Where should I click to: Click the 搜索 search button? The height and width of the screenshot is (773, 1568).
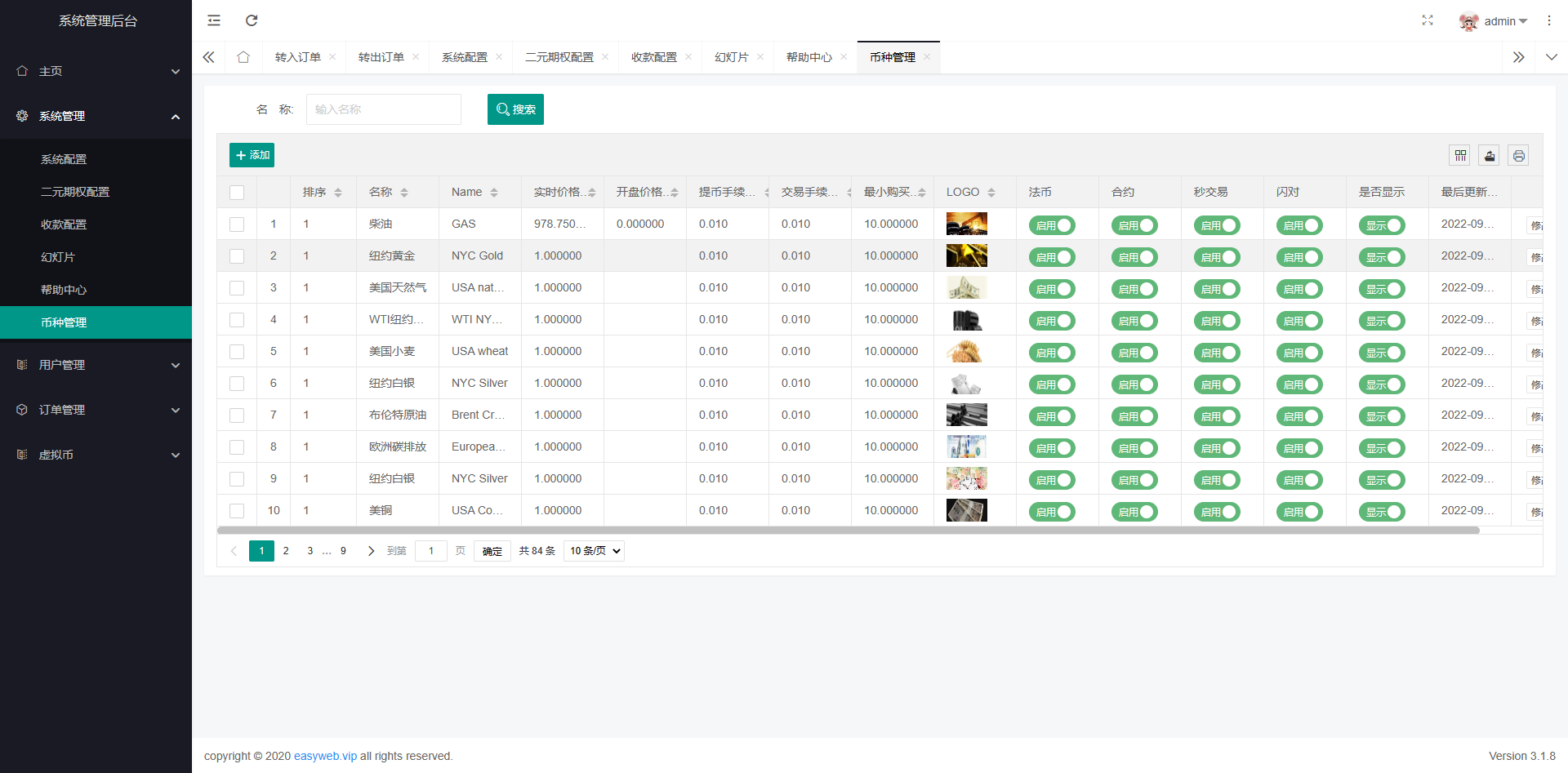(x=515, y=109)
